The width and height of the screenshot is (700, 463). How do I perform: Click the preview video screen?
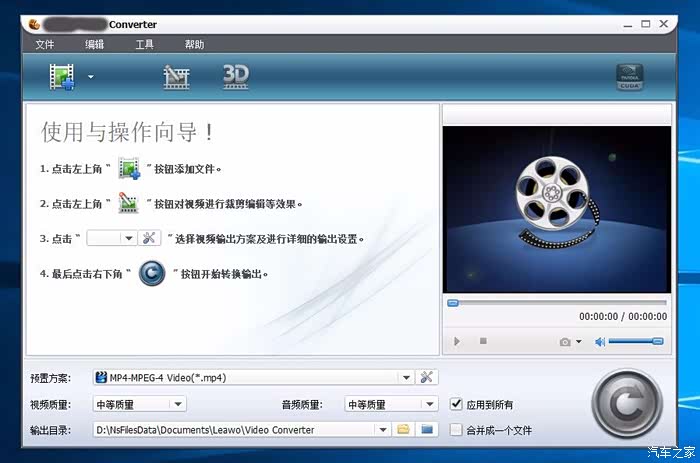[x=557, y=209]
